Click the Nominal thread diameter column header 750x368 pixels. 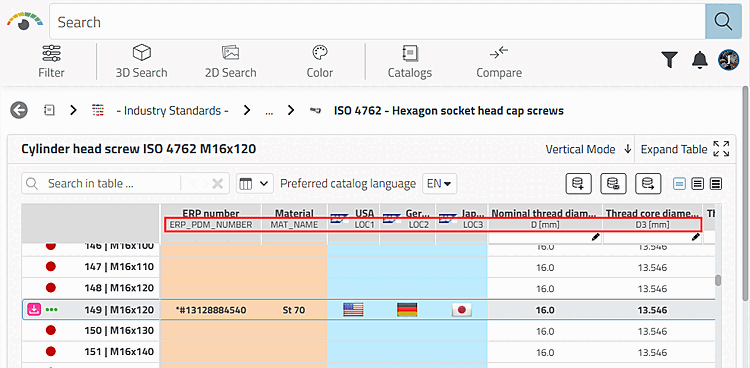(x=545, y=218)
